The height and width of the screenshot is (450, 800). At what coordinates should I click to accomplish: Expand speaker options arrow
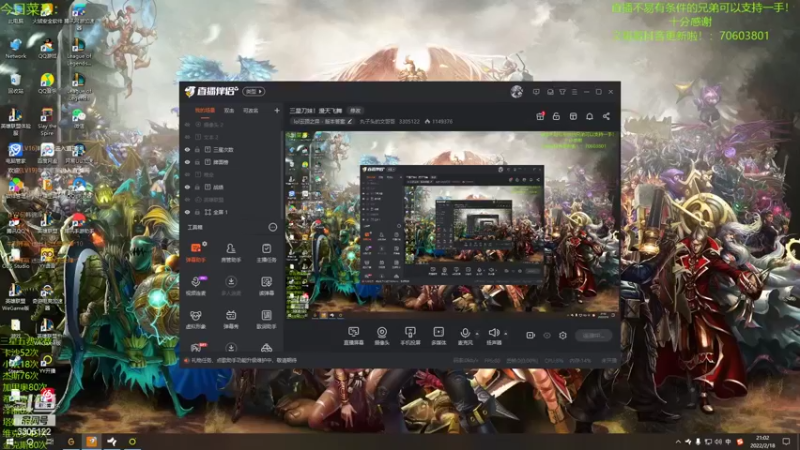tap(506, 334)
